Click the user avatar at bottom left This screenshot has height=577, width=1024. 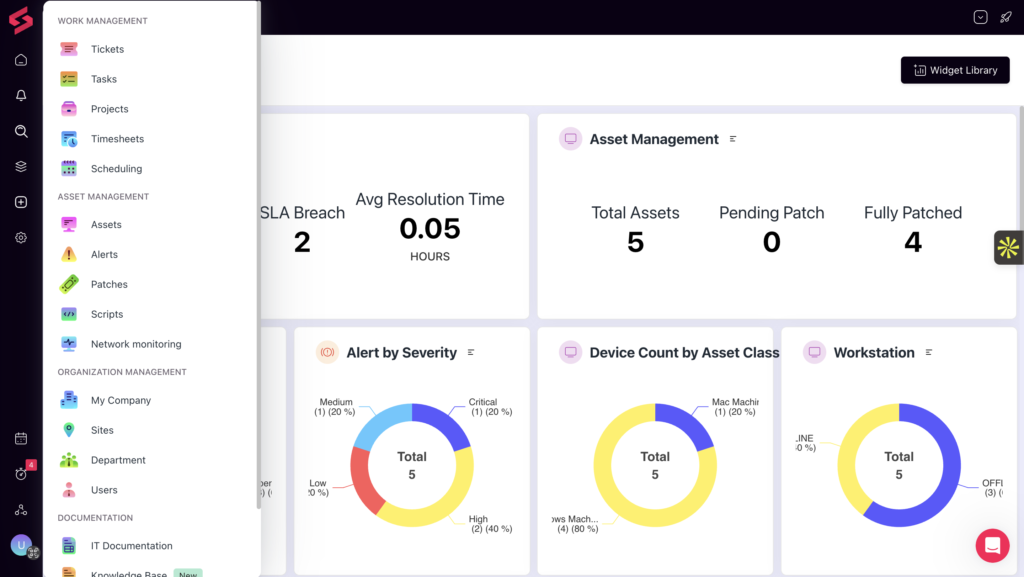(x=21, y=545)
